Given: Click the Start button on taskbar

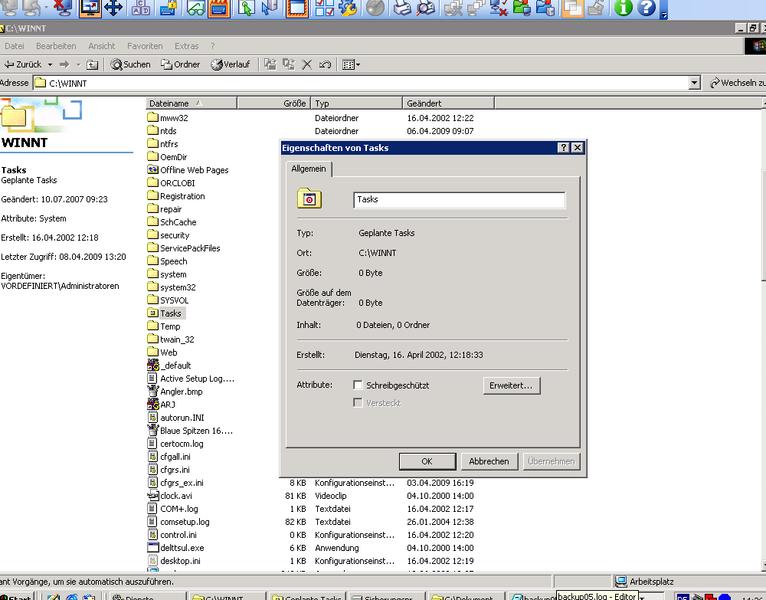Looking at the screenshot, I should pos(17,596).
